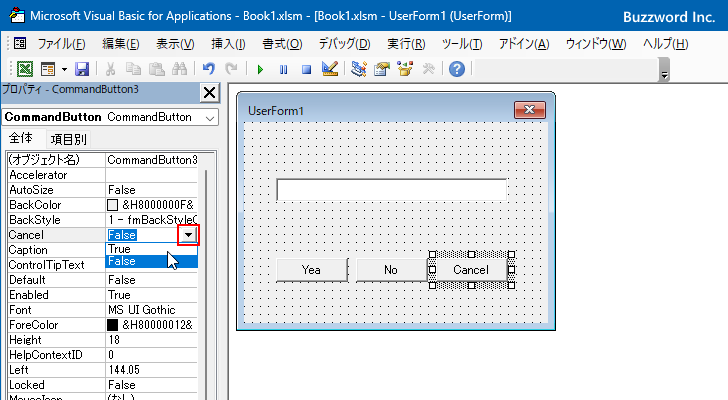
Task: Close UserForm1 with red X button
Action: pyautogui.click(x=530, y=110)
